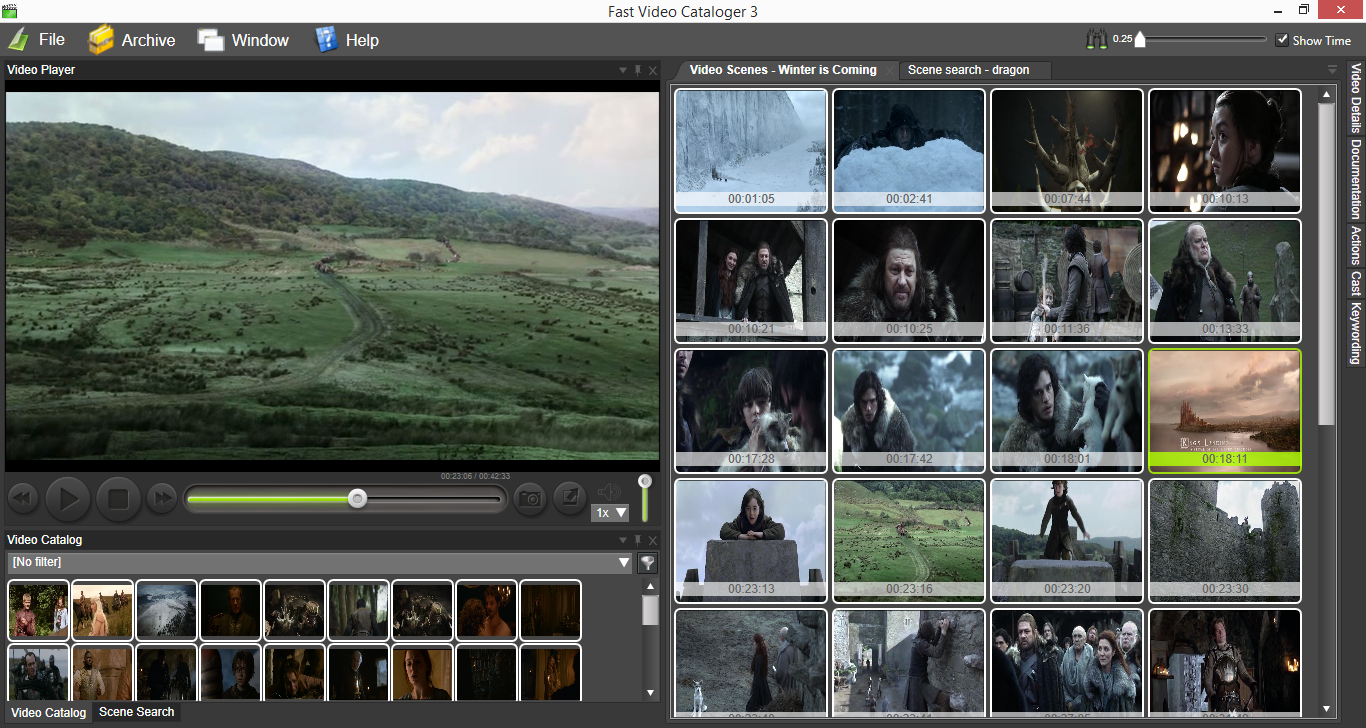Mute audio using the speaker icon
The image size is (1366, 728).
click(608, 492)
